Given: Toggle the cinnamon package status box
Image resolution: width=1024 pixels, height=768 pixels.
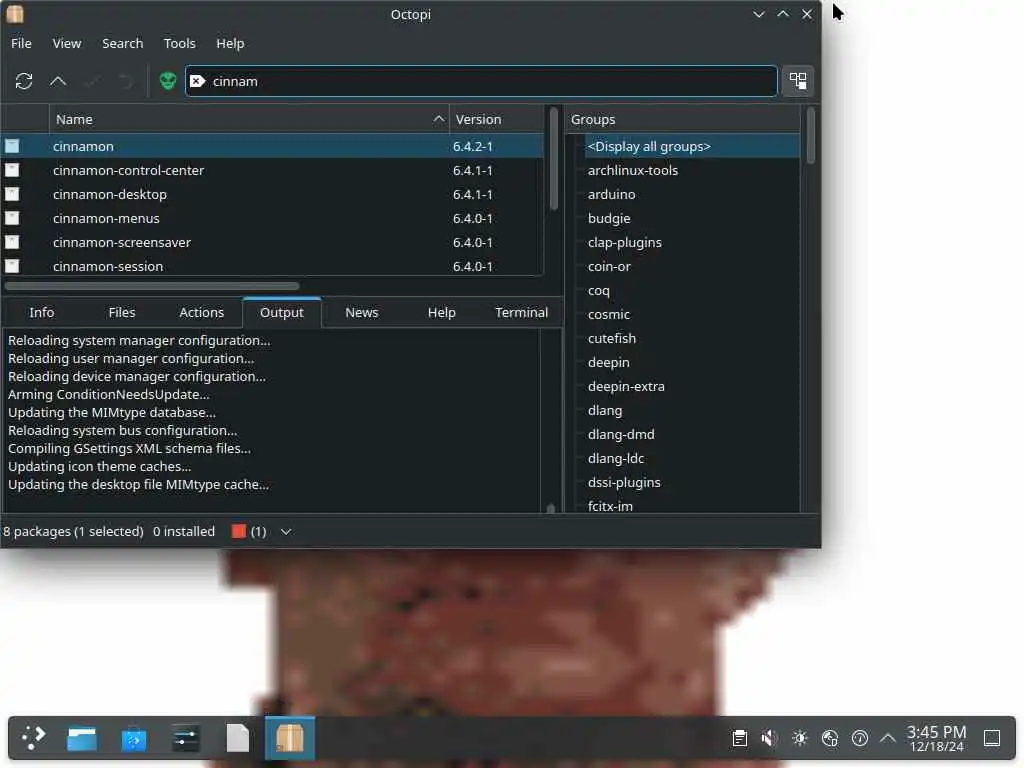Looking at the screenshot, I should [12, 146].
